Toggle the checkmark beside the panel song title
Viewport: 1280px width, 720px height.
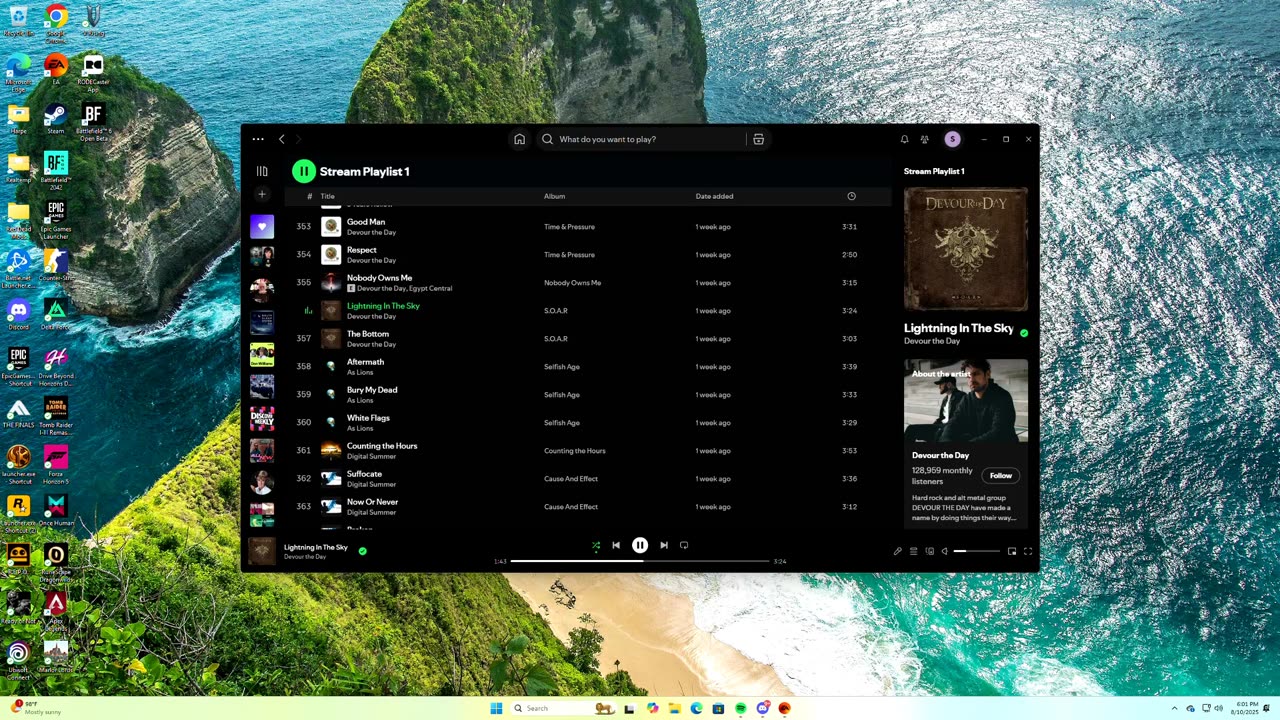click(x=1024, y=332)
